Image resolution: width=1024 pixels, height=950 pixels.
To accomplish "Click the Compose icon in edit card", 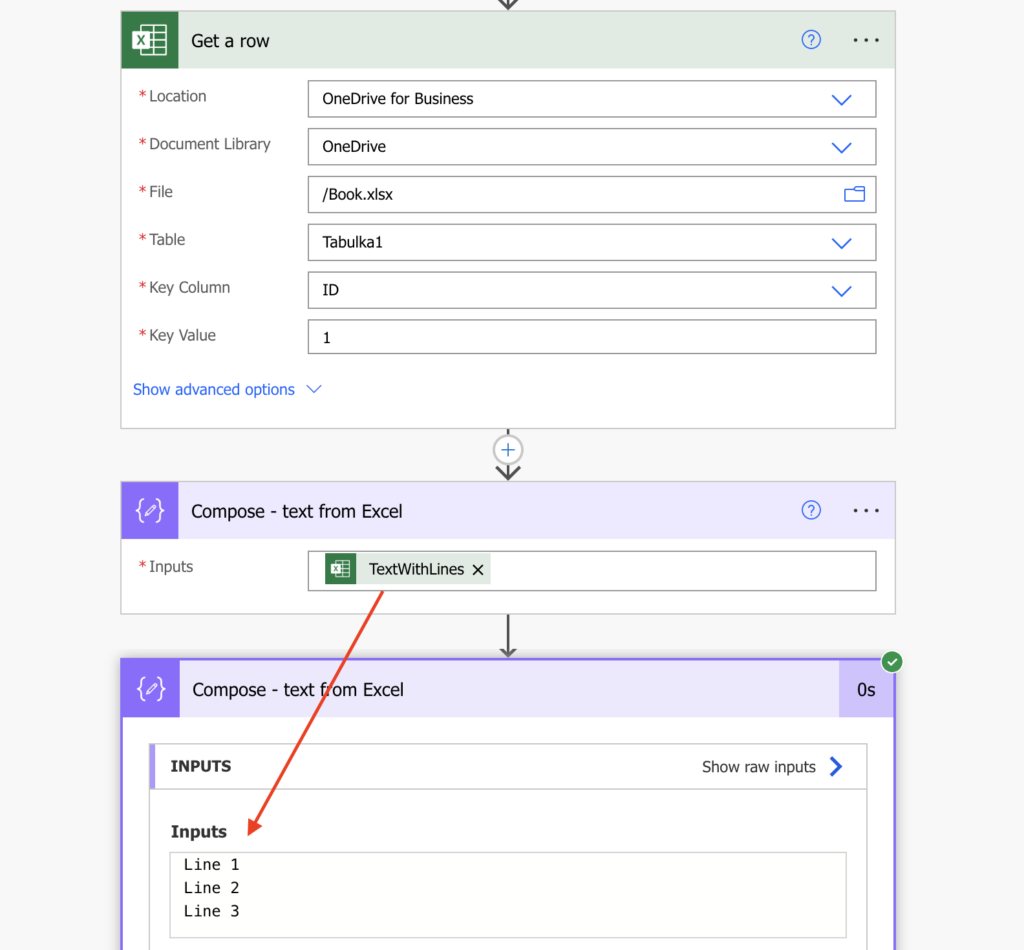I will (x=150, y=511).
